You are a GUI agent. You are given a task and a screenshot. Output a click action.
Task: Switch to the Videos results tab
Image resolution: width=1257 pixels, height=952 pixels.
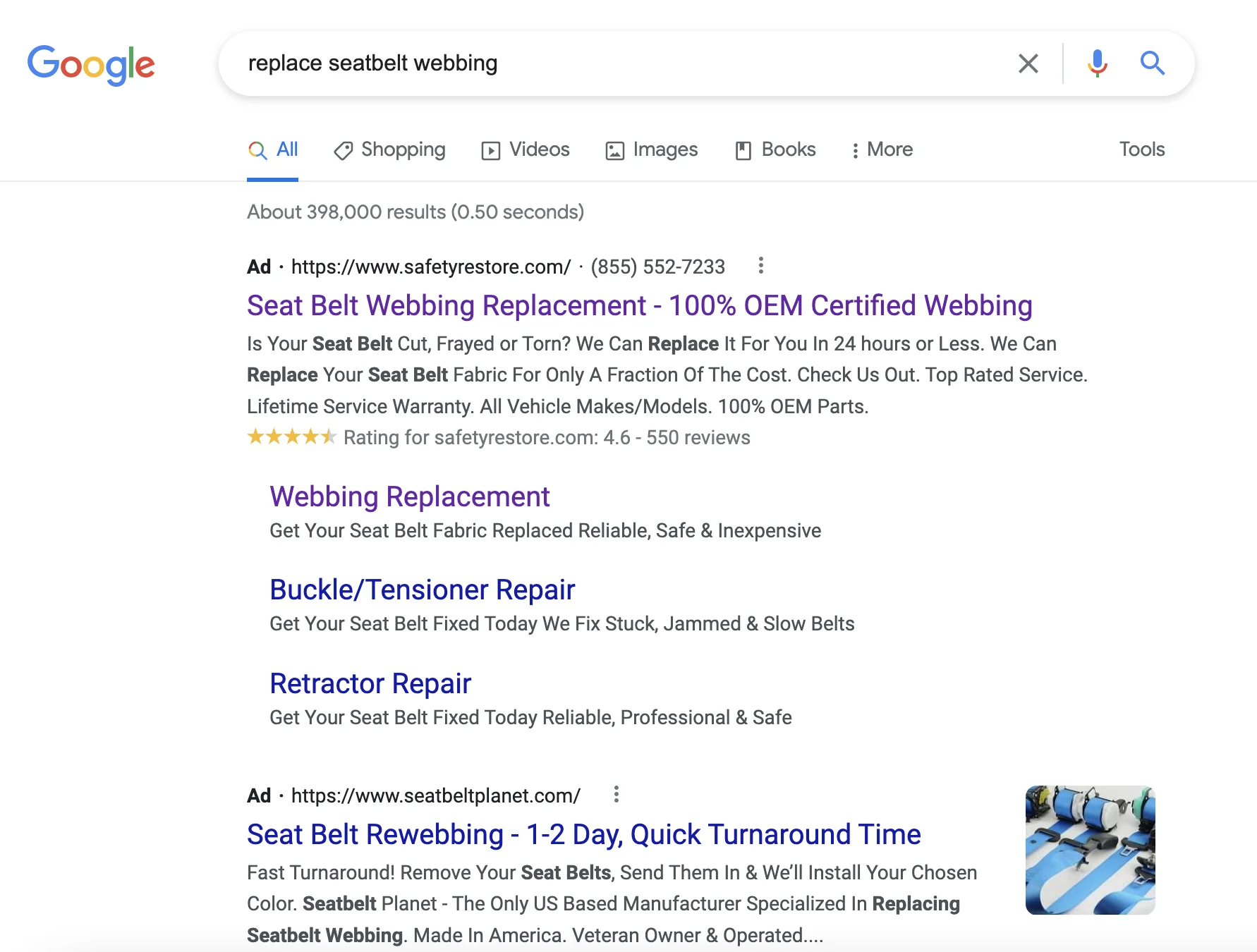pos(526,149)
